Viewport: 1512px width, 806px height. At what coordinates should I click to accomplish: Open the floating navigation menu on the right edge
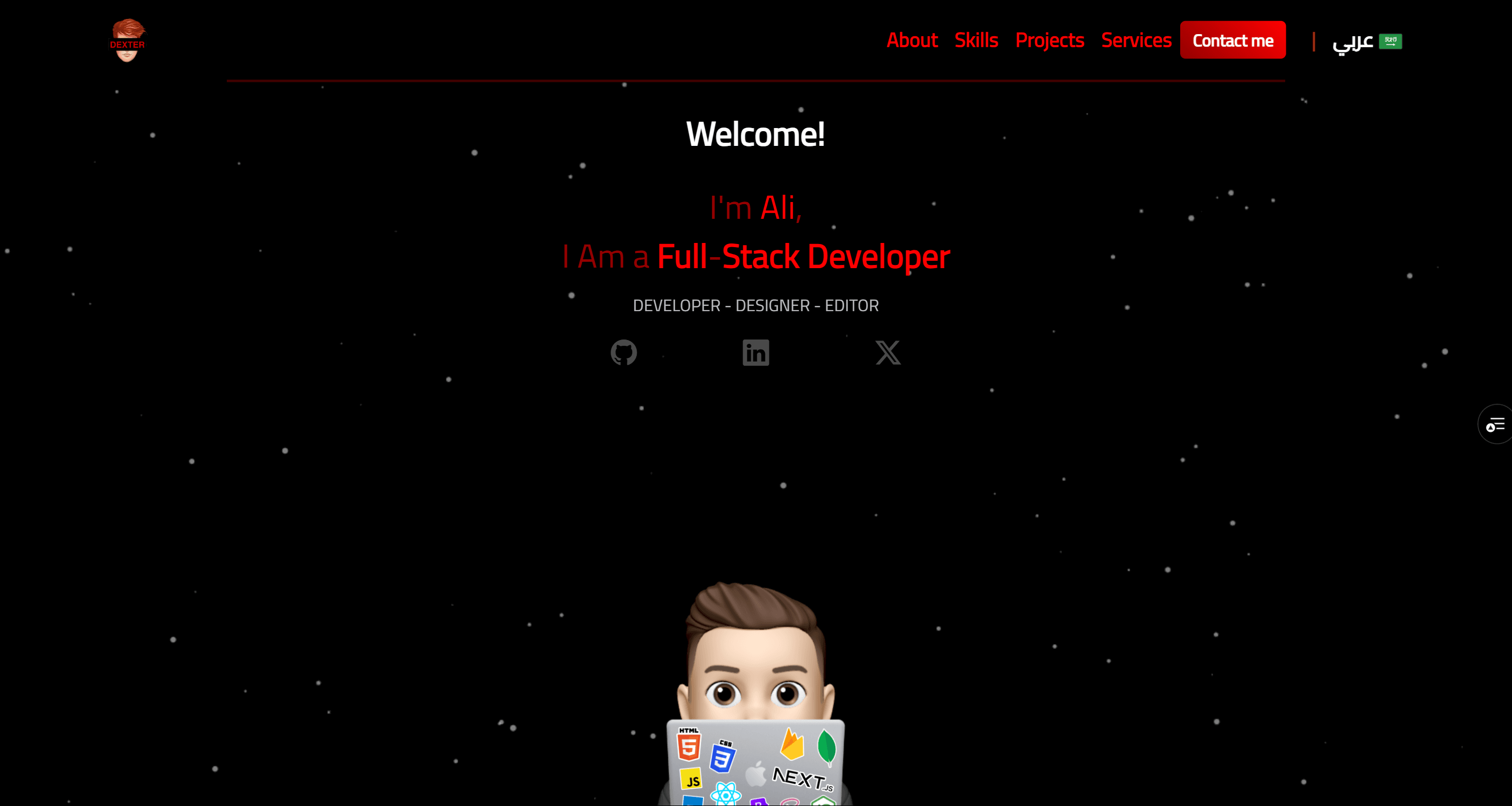pyautogui.click(x=1496, y=424)
